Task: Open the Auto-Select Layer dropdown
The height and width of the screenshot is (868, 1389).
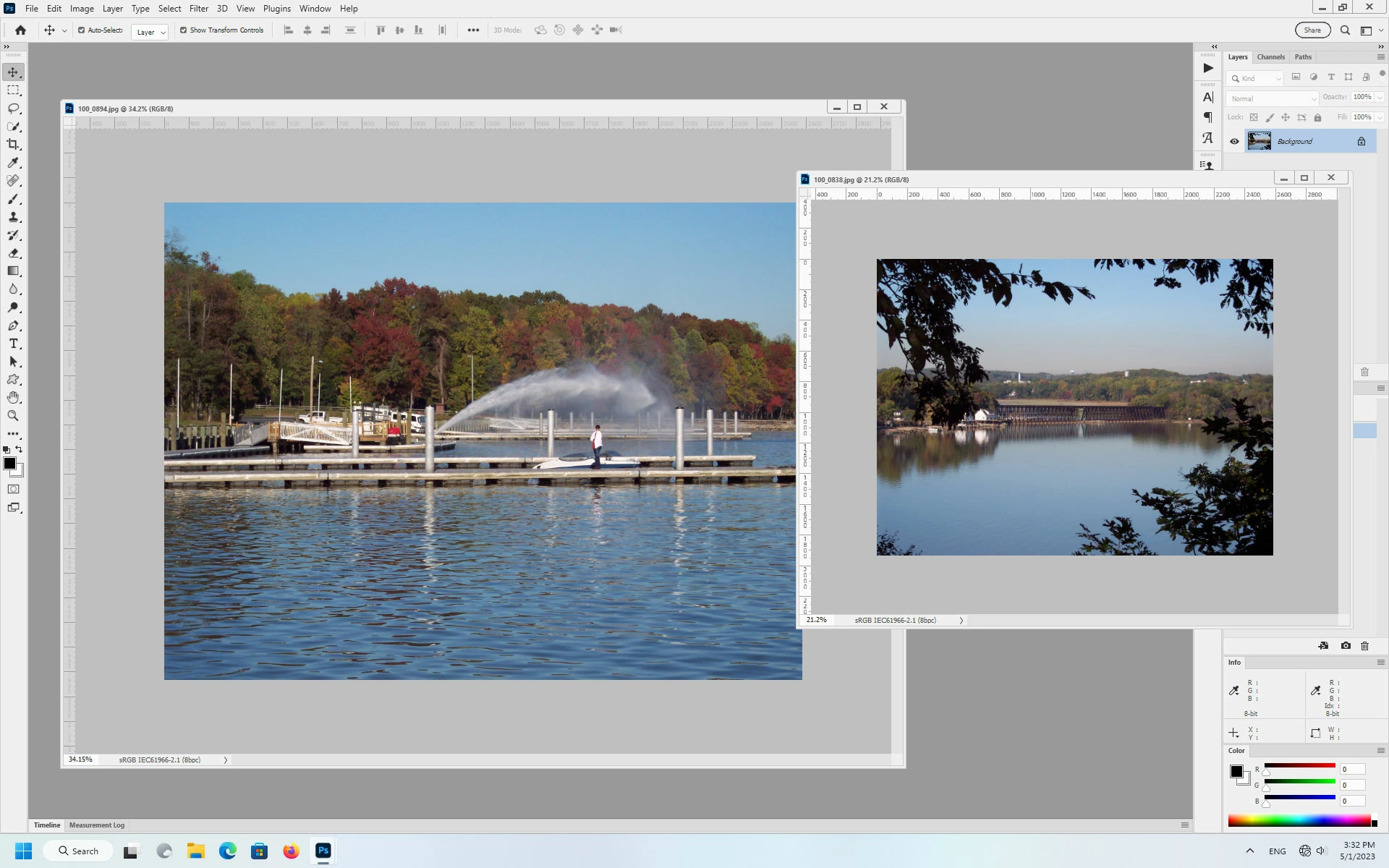Action: pyautogui.click(x=150, y=32)
